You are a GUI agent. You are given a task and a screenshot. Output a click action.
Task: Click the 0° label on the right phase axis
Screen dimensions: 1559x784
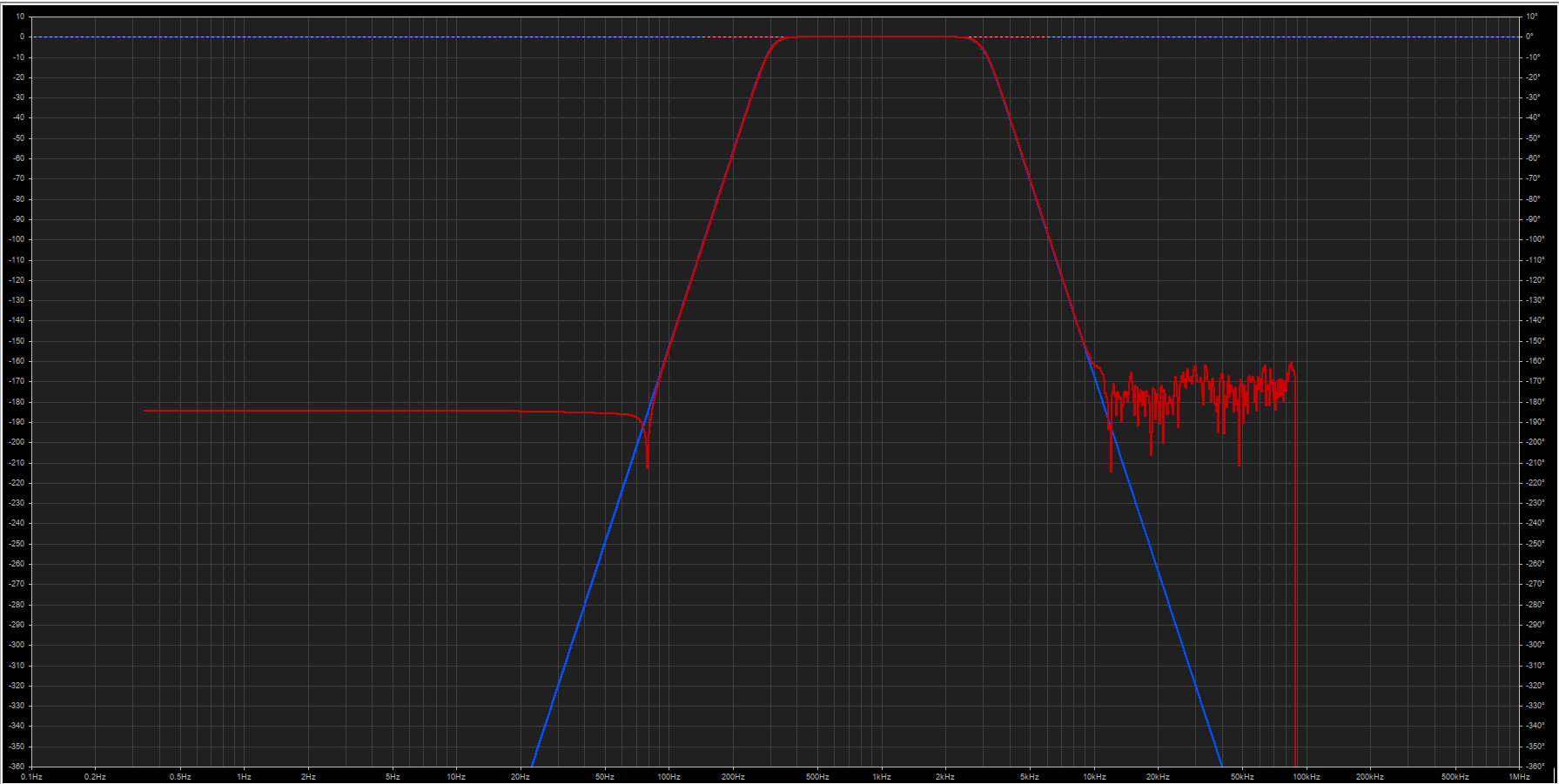click(x=1529, y=37)
